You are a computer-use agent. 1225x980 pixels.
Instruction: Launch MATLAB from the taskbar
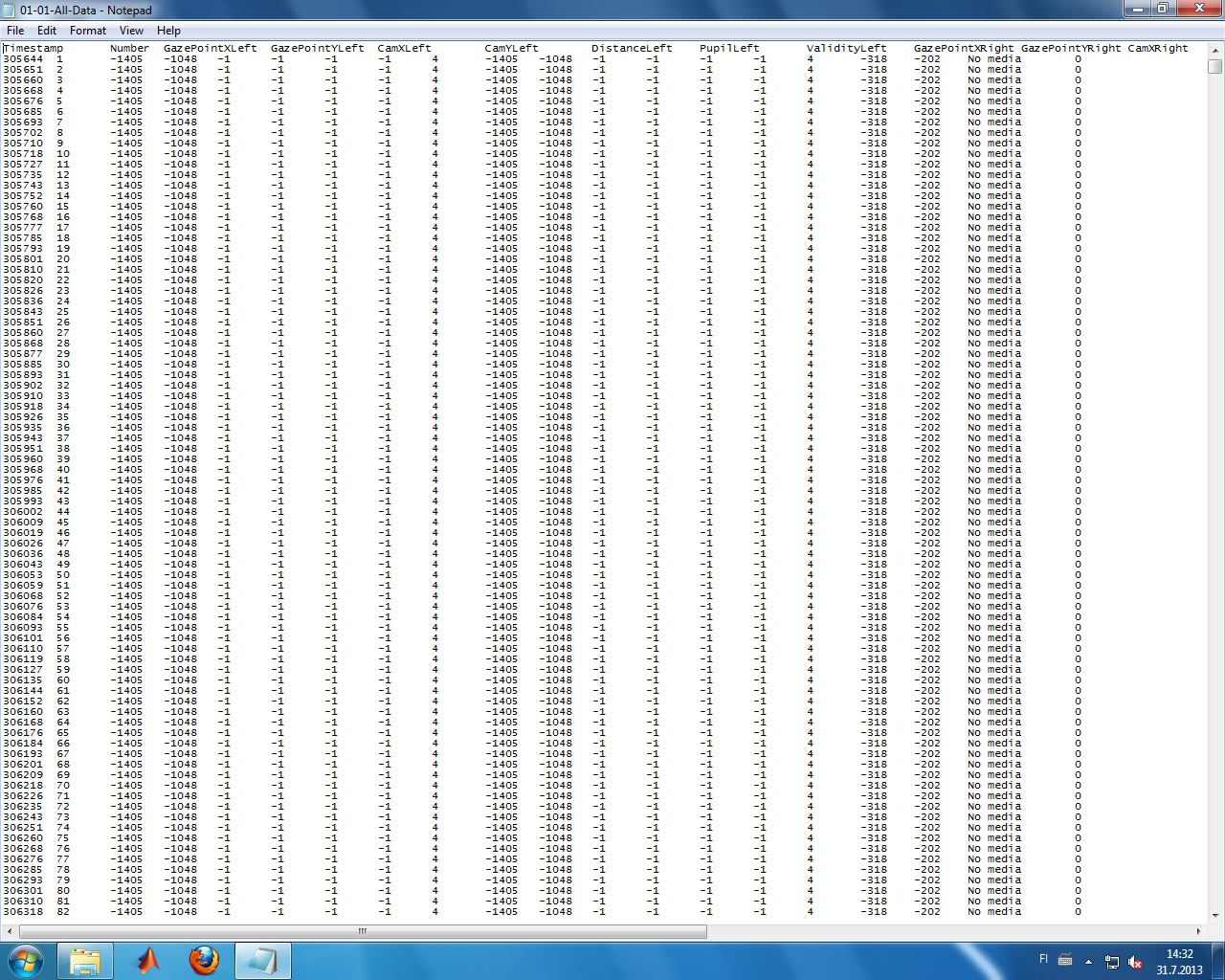point(145,961)
